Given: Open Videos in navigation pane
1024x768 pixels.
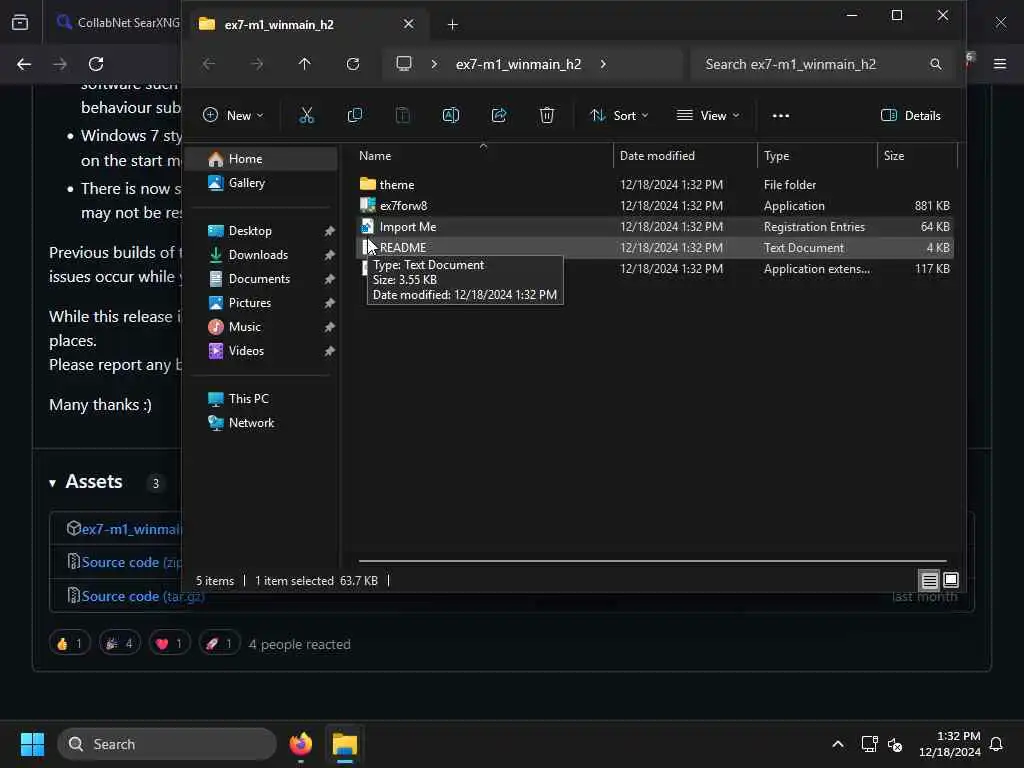Looking at the screenshot, I should point(262,351).
